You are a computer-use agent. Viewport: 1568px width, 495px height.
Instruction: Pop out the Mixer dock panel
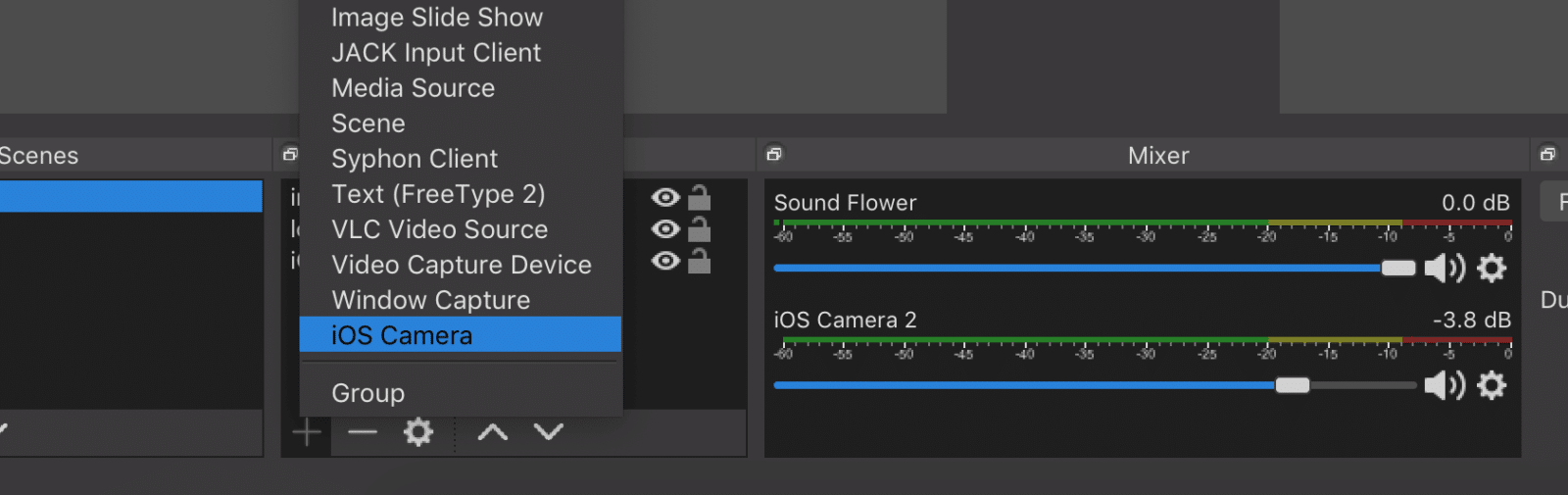pos(774,154)
